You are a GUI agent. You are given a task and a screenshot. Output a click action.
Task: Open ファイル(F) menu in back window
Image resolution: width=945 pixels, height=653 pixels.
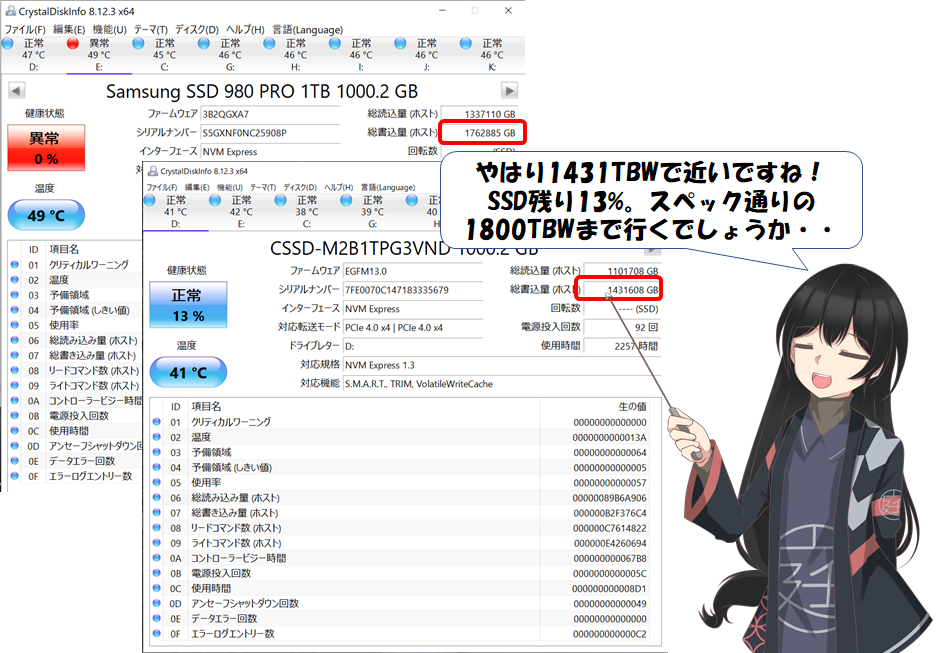click(x=25, y=30)
